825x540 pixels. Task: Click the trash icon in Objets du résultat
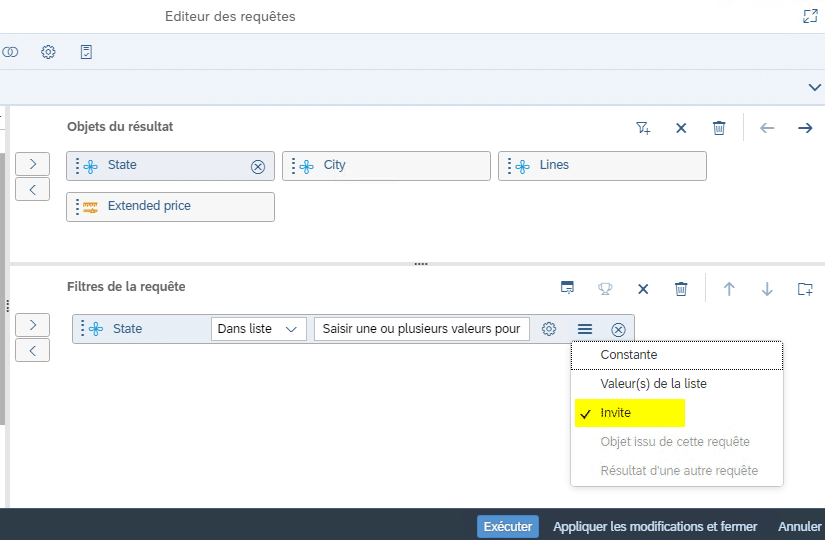719,128
